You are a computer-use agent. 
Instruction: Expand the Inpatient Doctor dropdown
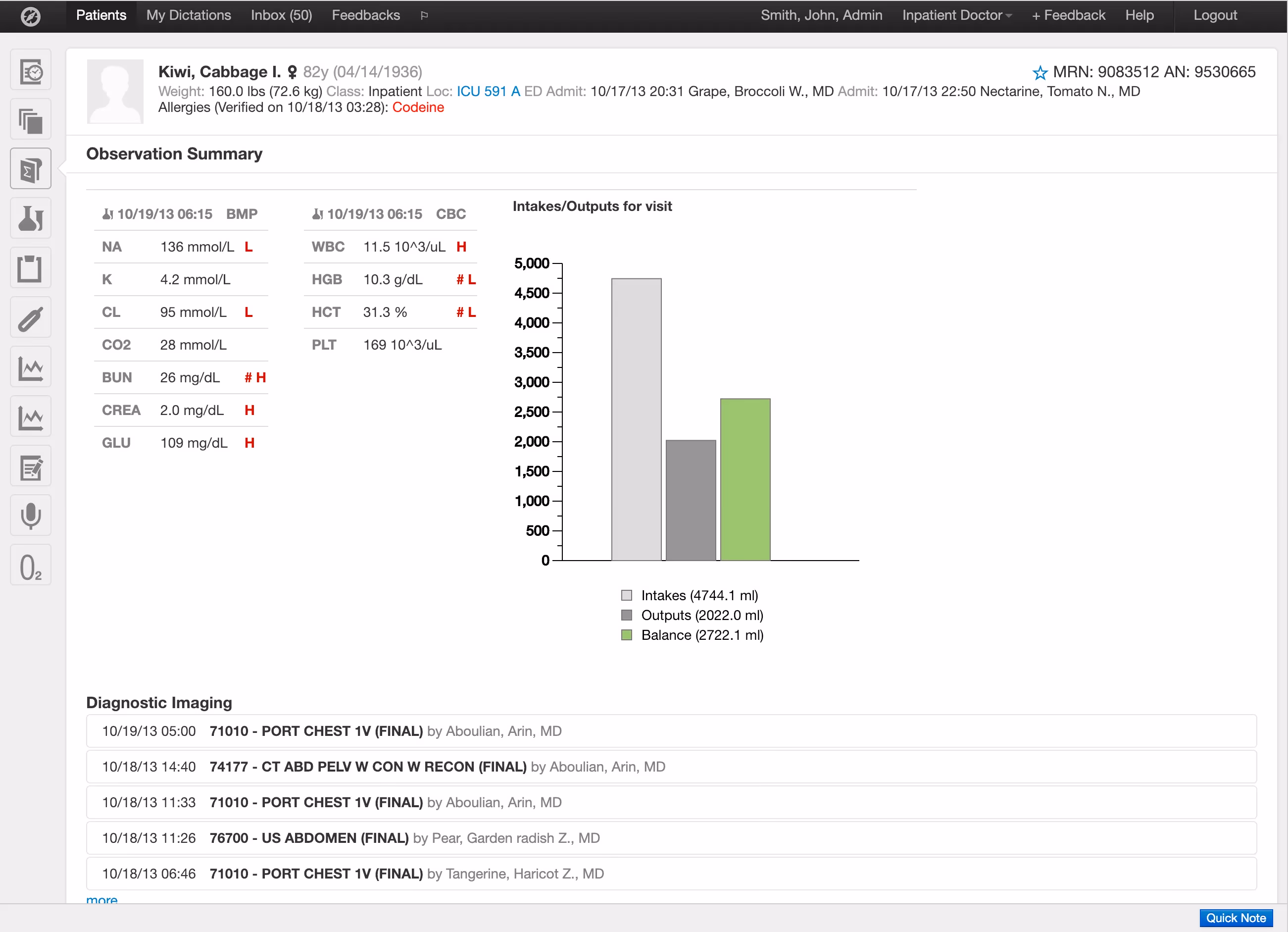956,15
